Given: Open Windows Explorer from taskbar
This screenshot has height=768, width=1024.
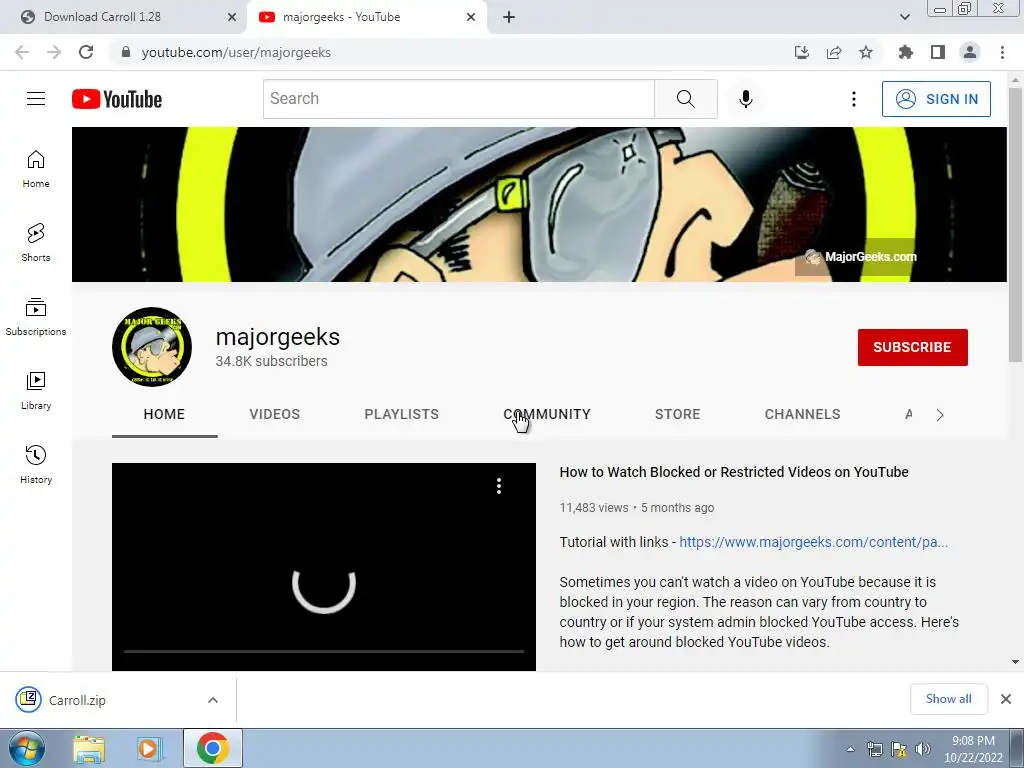Looking at the screenshot, I should [89, 748].
